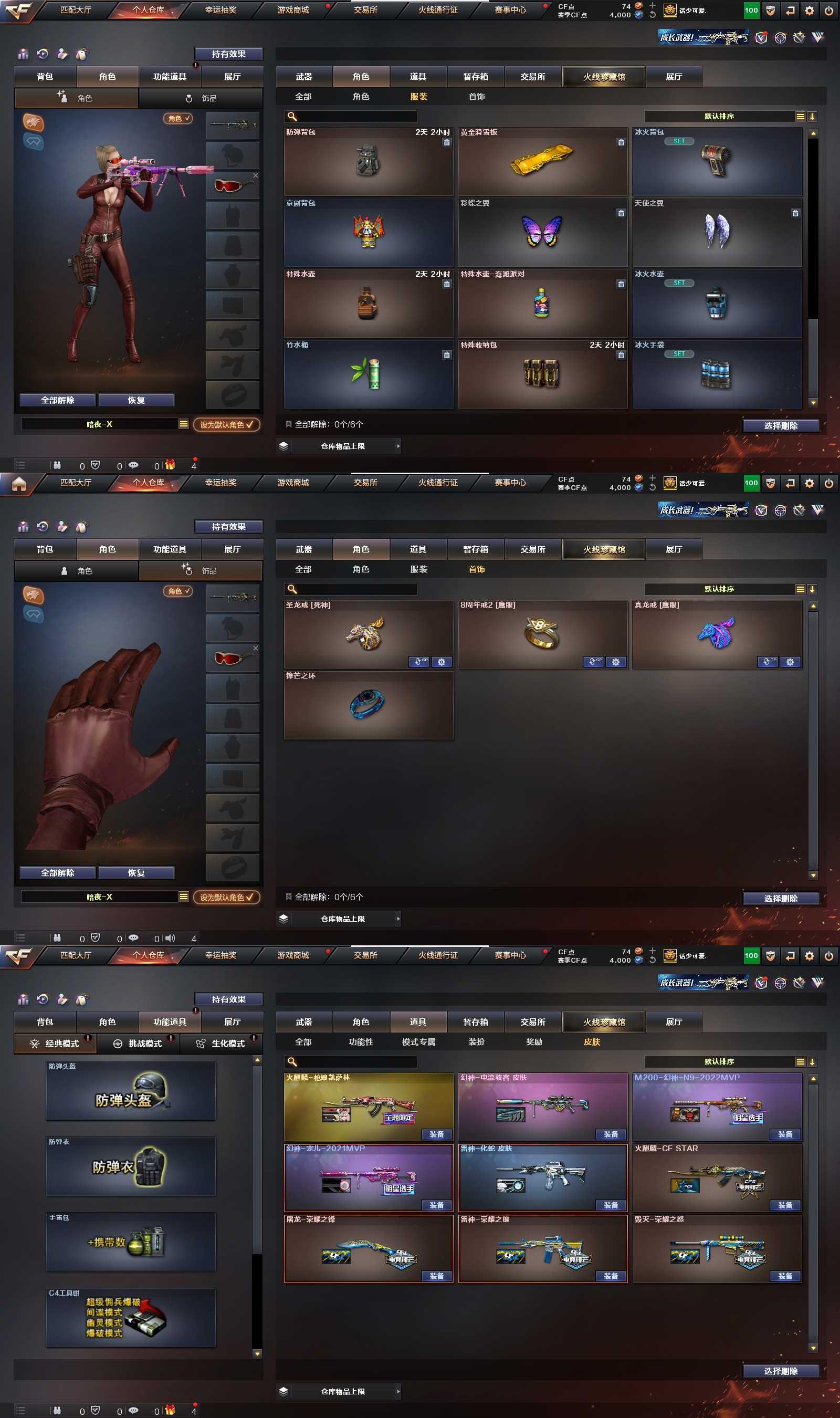Click scrollbar down arrow beside C4工具钳 list
The image size is (840, 1418).
point(258,1354)
